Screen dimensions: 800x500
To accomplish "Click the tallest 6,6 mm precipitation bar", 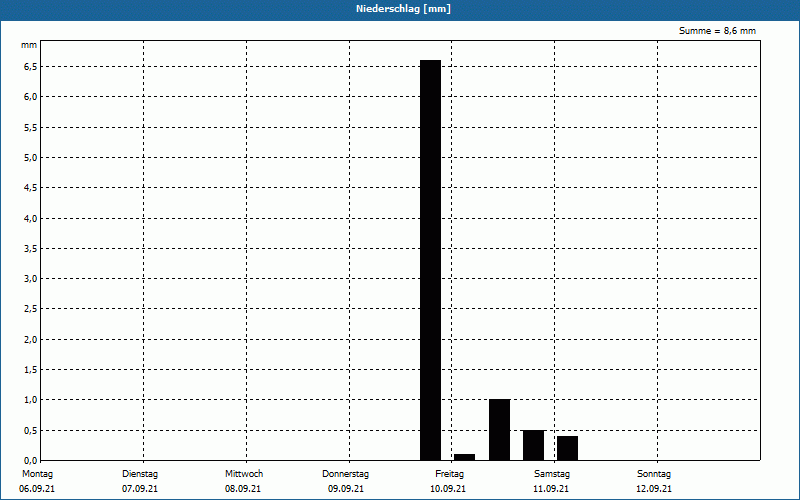I will 431,260.
